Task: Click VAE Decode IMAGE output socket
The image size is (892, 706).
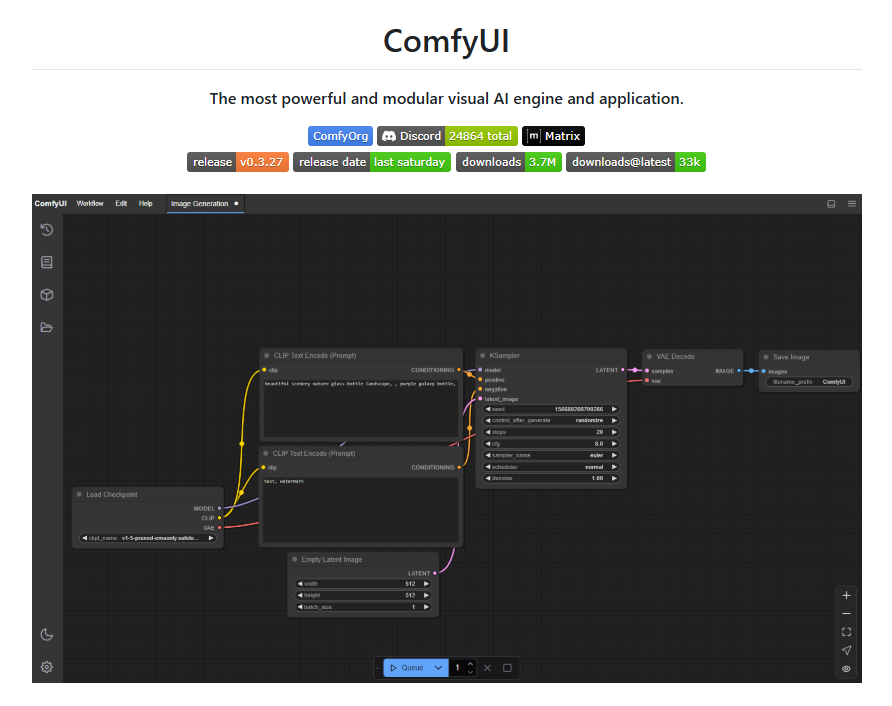Action: click(739, 371)
